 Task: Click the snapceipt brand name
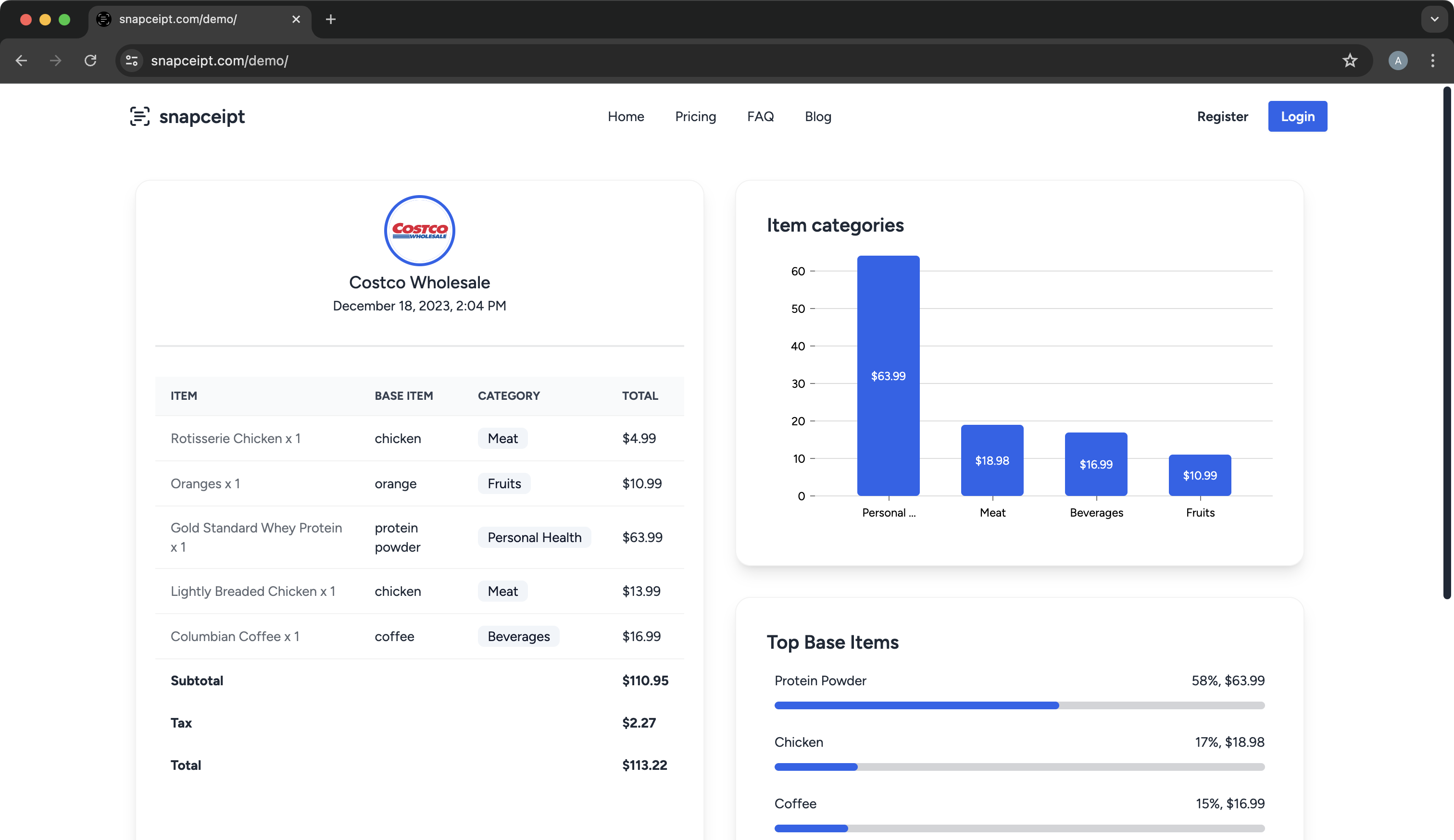[202, 116]
